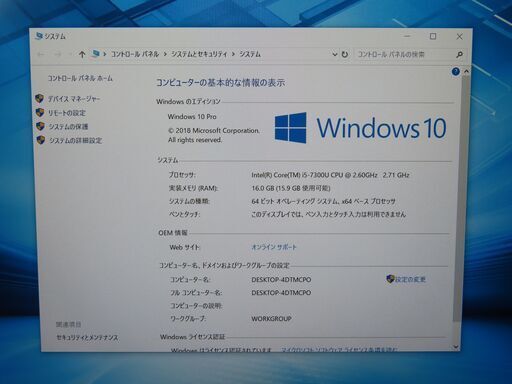
Task: Click システム breadcrumb in address bar
Action: coord(250,54)
